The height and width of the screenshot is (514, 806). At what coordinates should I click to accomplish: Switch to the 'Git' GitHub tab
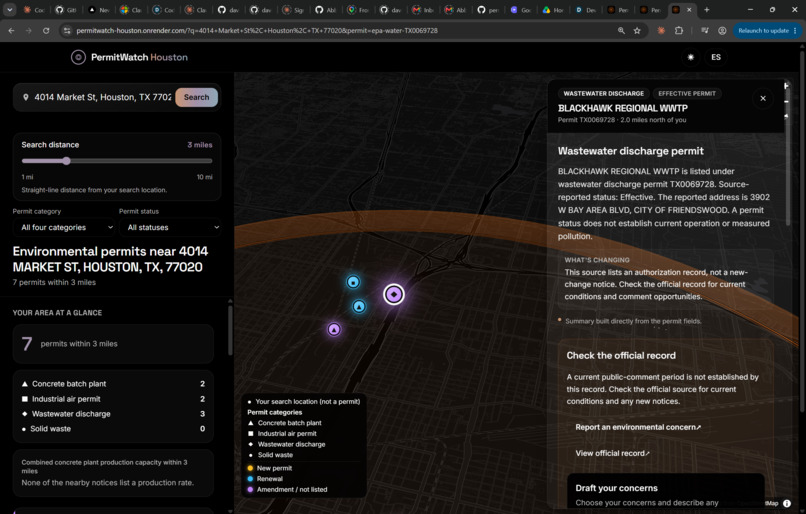coord(65,10)
